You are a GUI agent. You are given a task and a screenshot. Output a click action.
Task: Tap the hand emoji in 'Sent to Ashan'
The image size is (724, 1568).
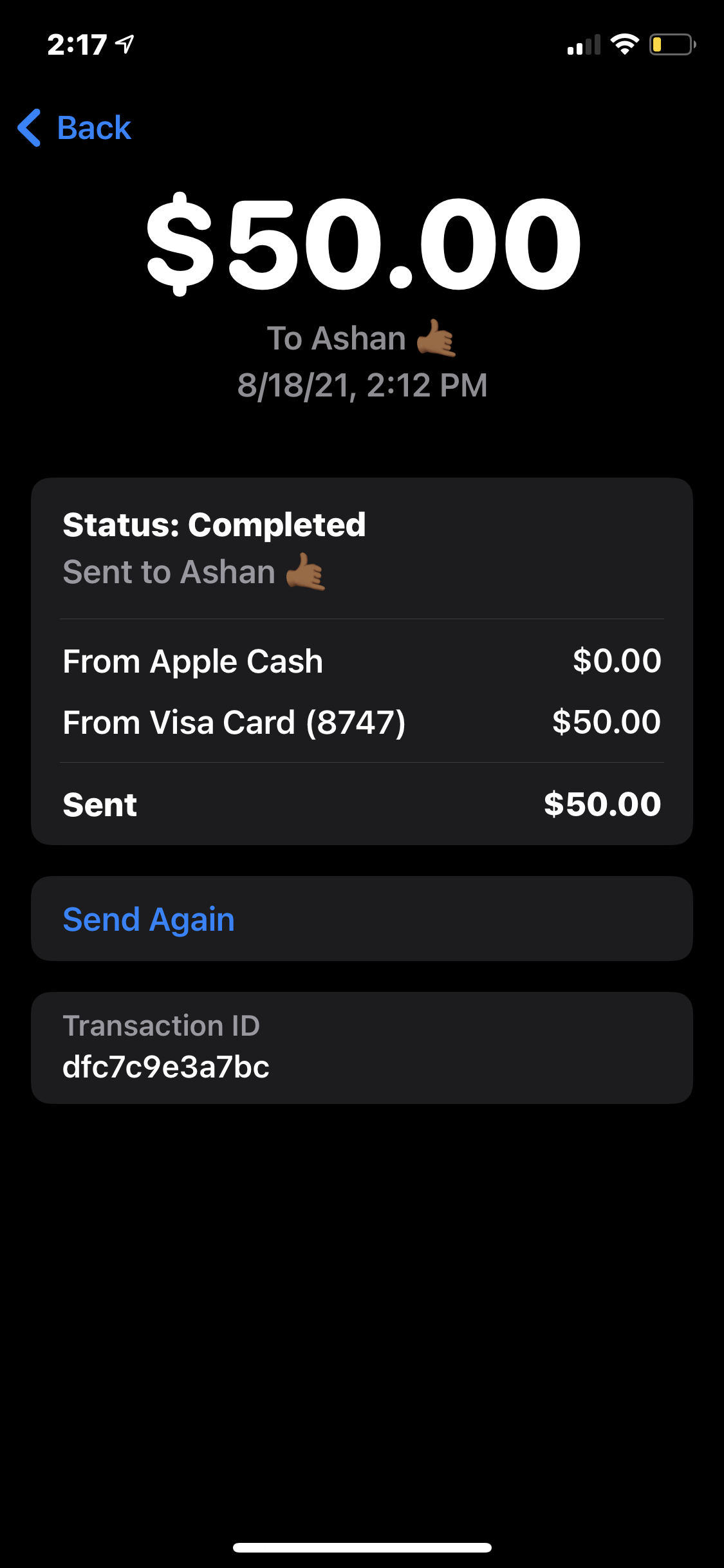[x=305, y=572]
